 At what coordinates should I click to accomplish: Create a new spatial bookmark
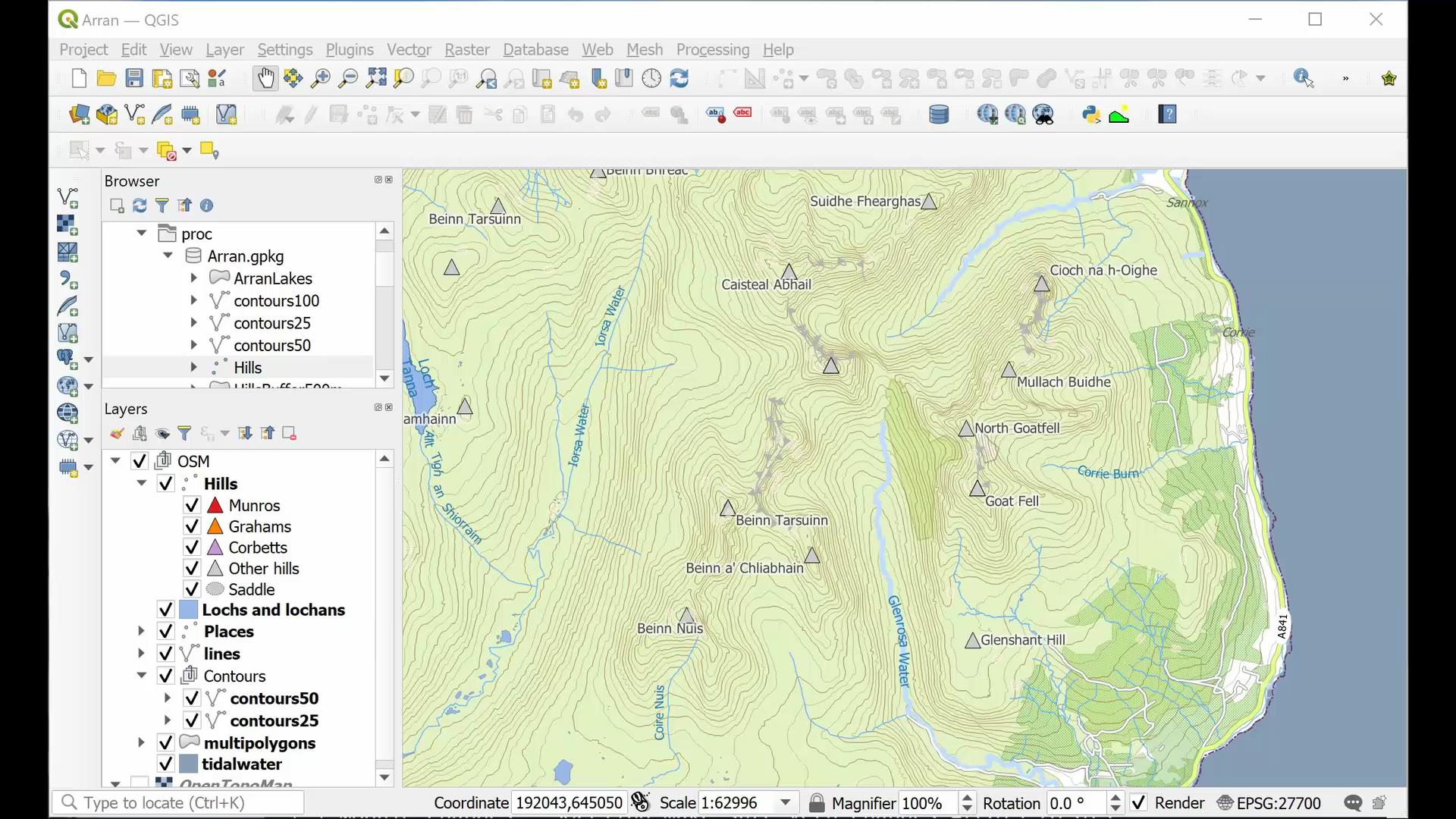[598, 78]
